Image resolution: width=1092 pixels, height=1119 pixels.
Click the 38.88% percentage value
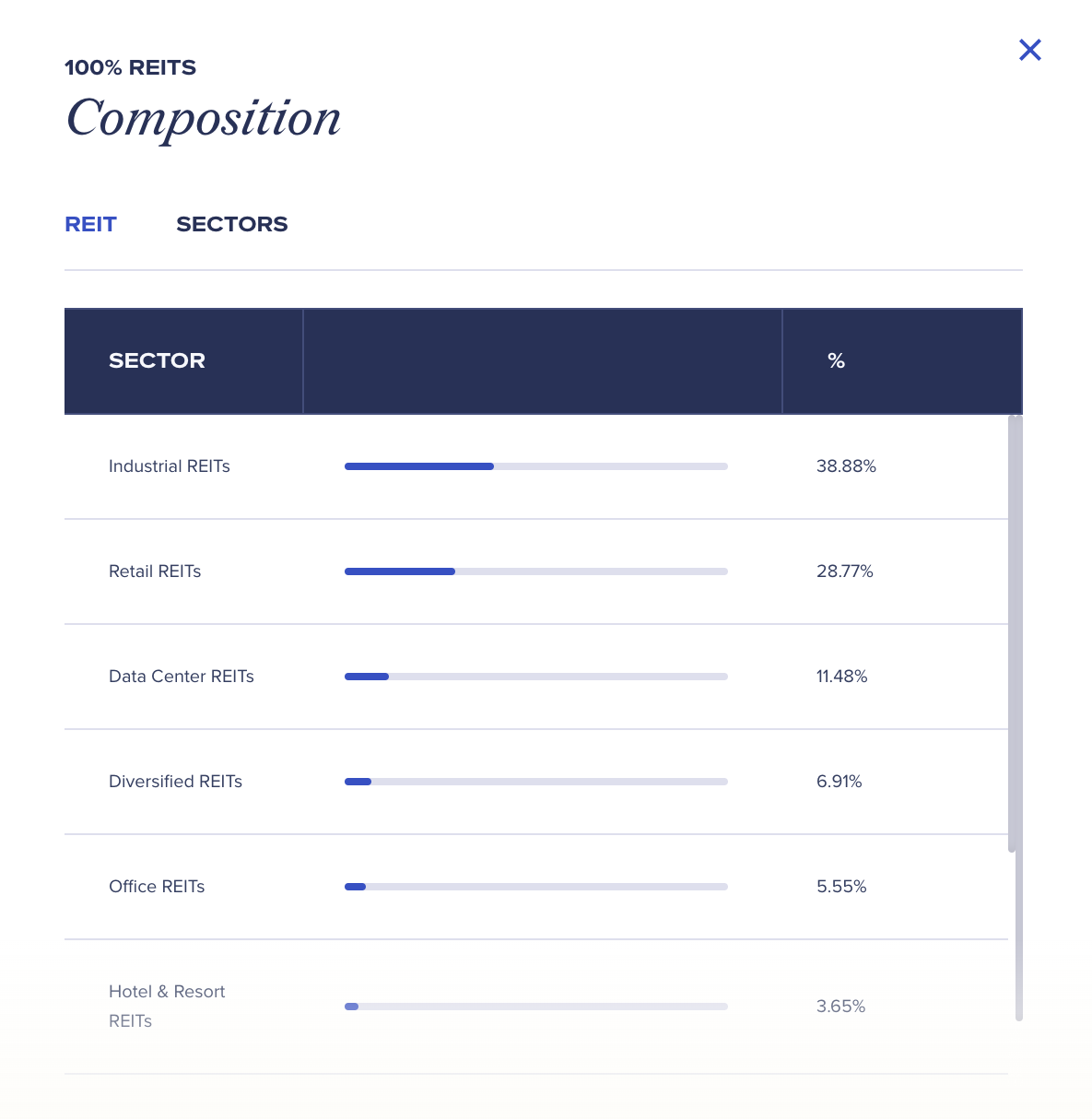pyautogui.click(x=846, y=466)
